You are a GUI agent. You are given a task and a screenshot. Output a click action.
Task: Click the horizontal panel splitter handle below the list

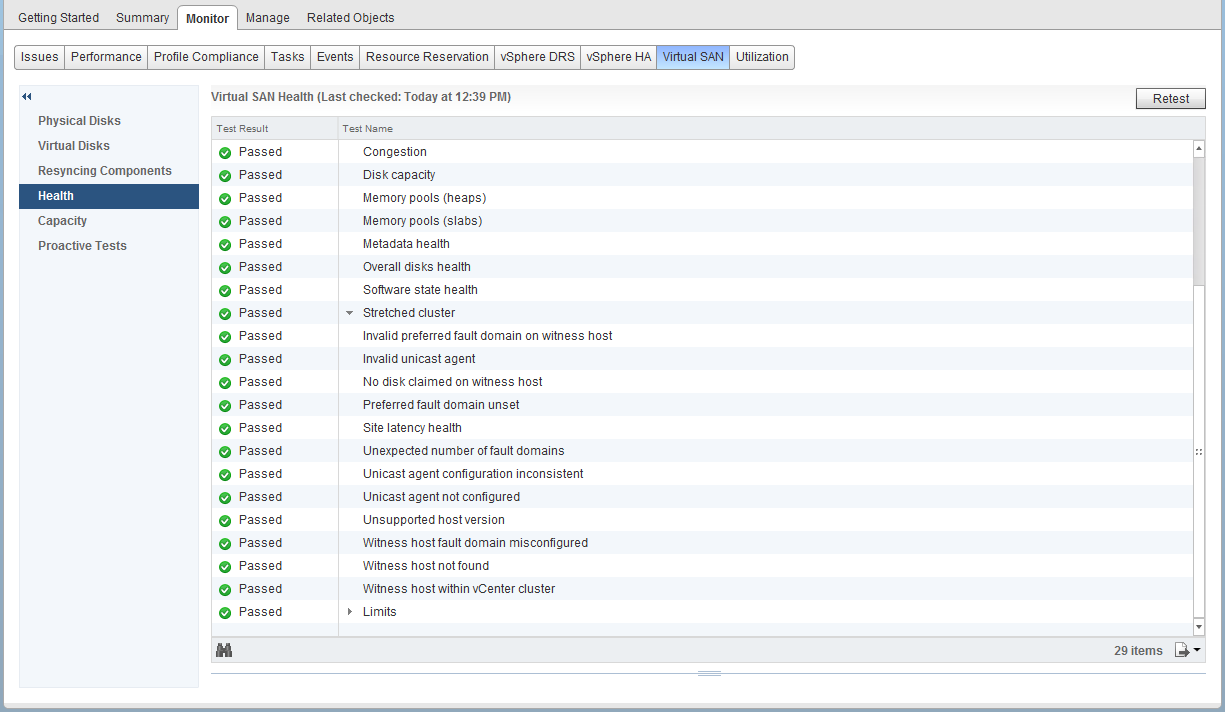pyautogui.click(x=709, y=674)
